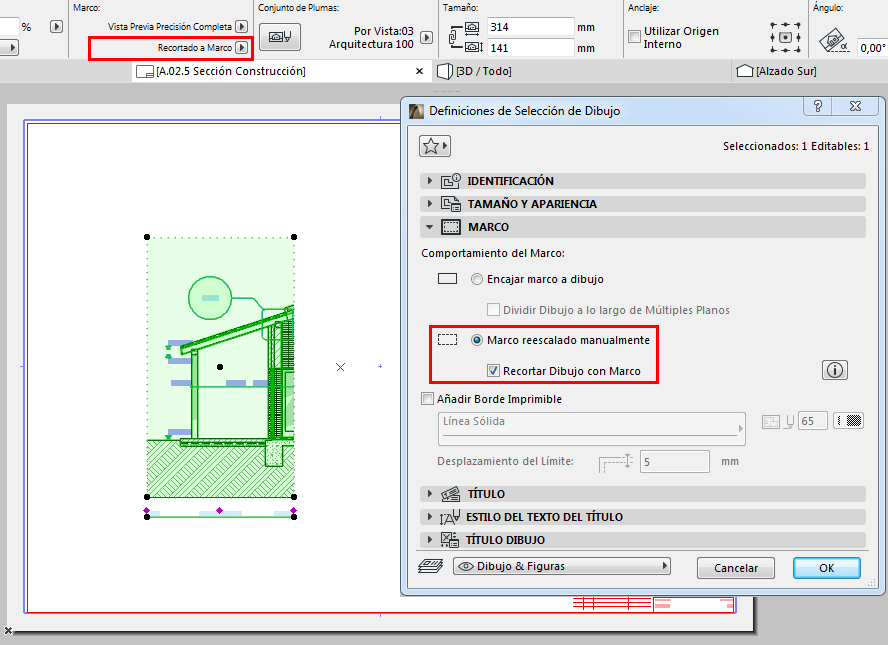Click the Seleccionados: 1 Editables: 1 text
This screenshot has height=645, width=888.
796,146
